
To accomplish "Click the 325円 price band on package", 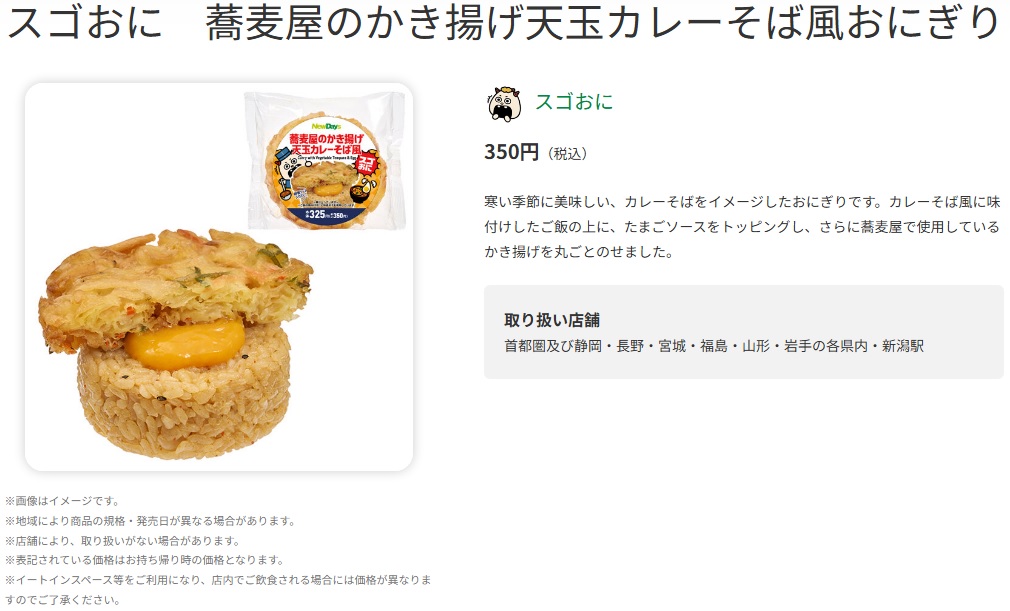I will pyautogui.click(x=325, y=214).
